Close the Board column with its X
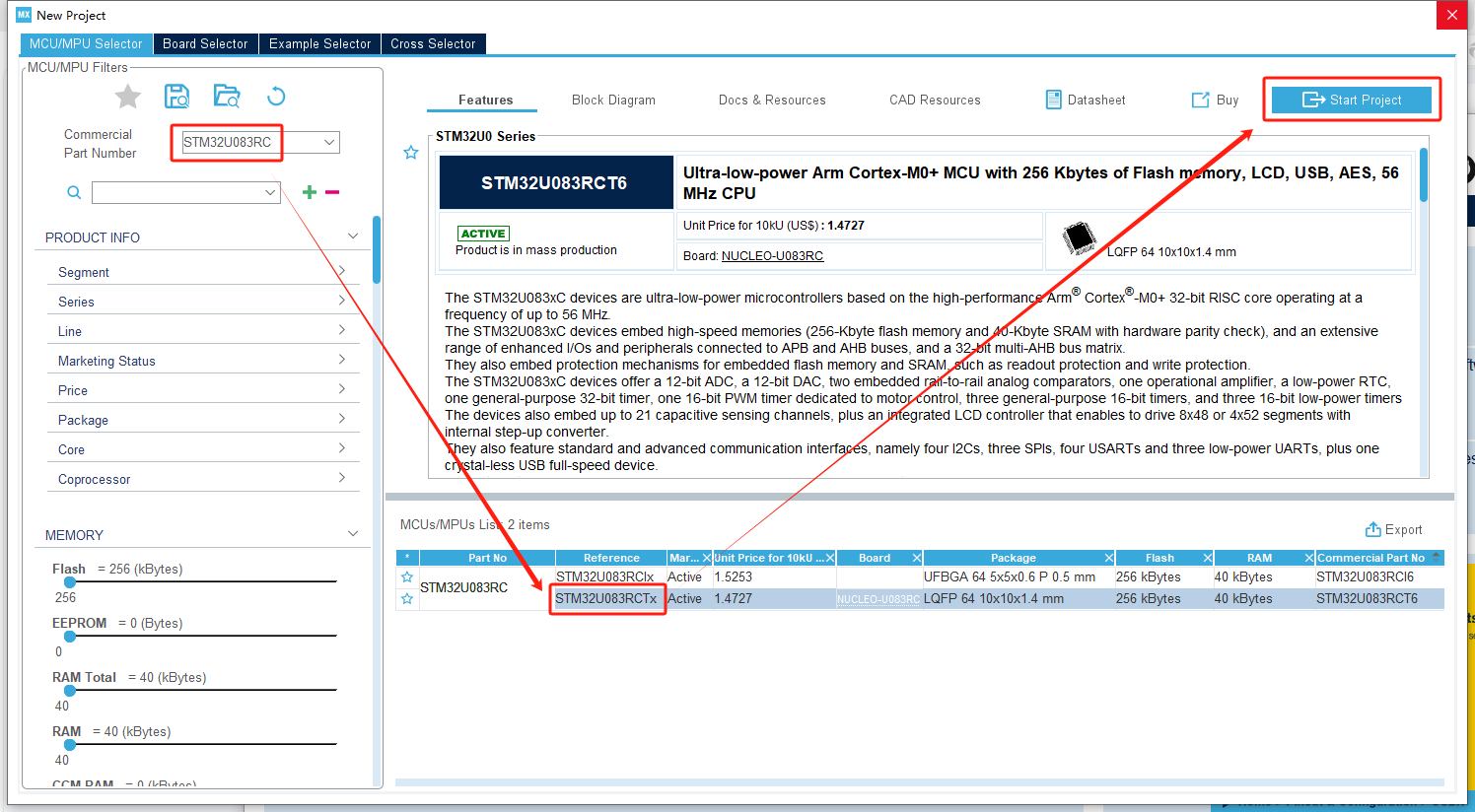1475x812 pixels. pos(917,558)
